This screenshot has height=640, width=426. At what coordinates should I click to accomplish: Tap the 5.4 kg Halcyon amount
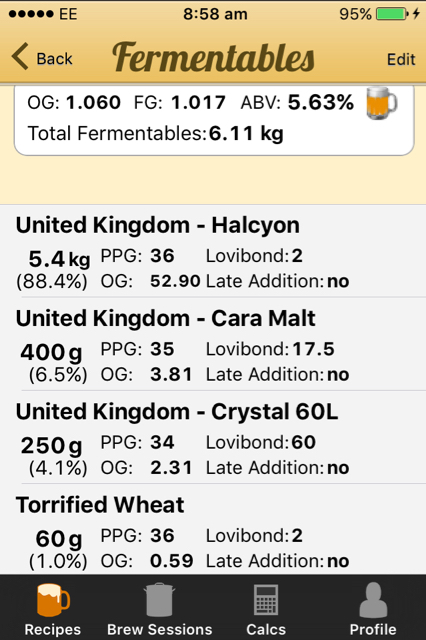(x=59, y=259)
